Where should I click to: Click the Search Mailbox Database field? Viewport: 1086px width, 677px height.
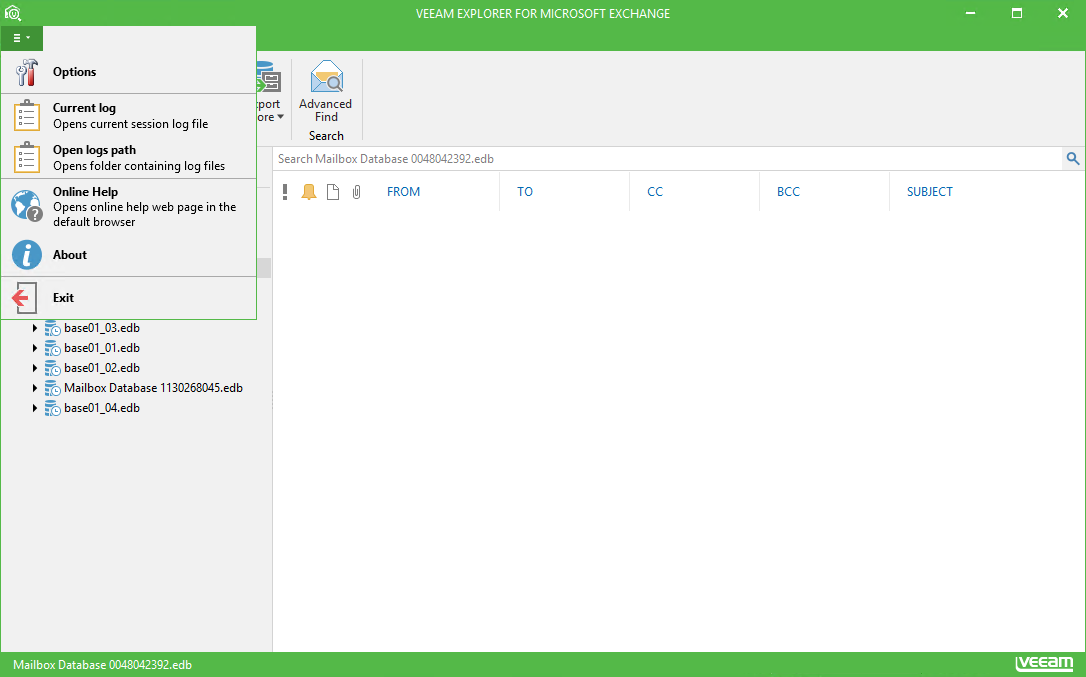[668, 159]
